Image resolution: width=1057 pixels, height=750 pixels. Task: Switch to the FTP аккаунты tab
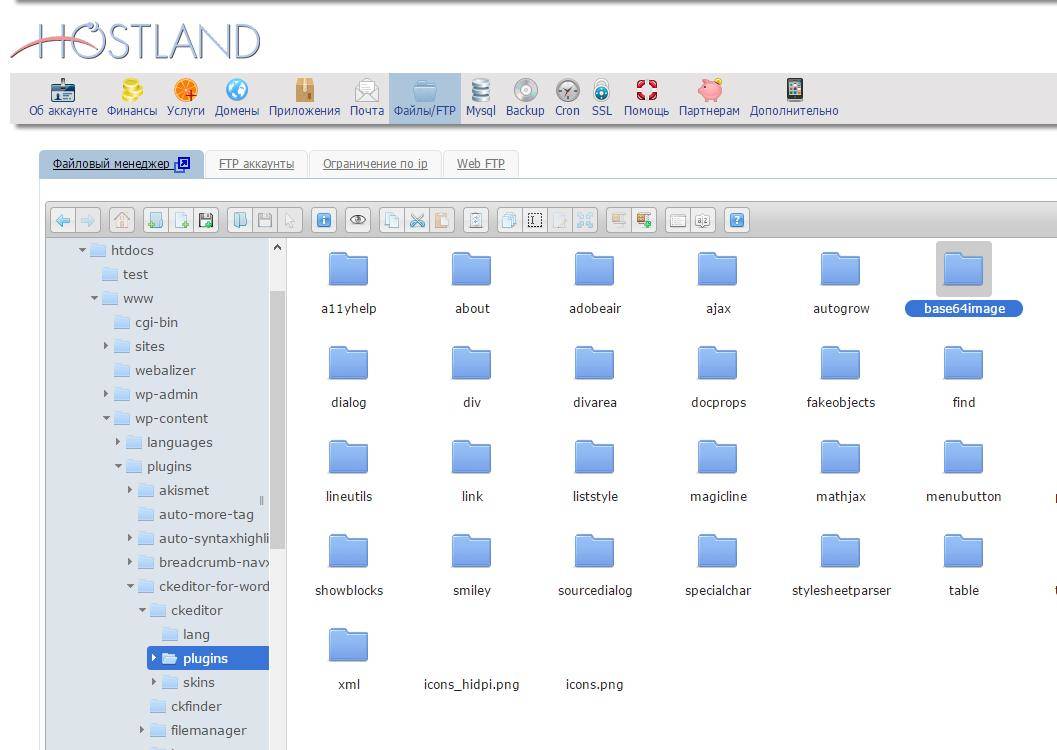click(x=256, y=164)
